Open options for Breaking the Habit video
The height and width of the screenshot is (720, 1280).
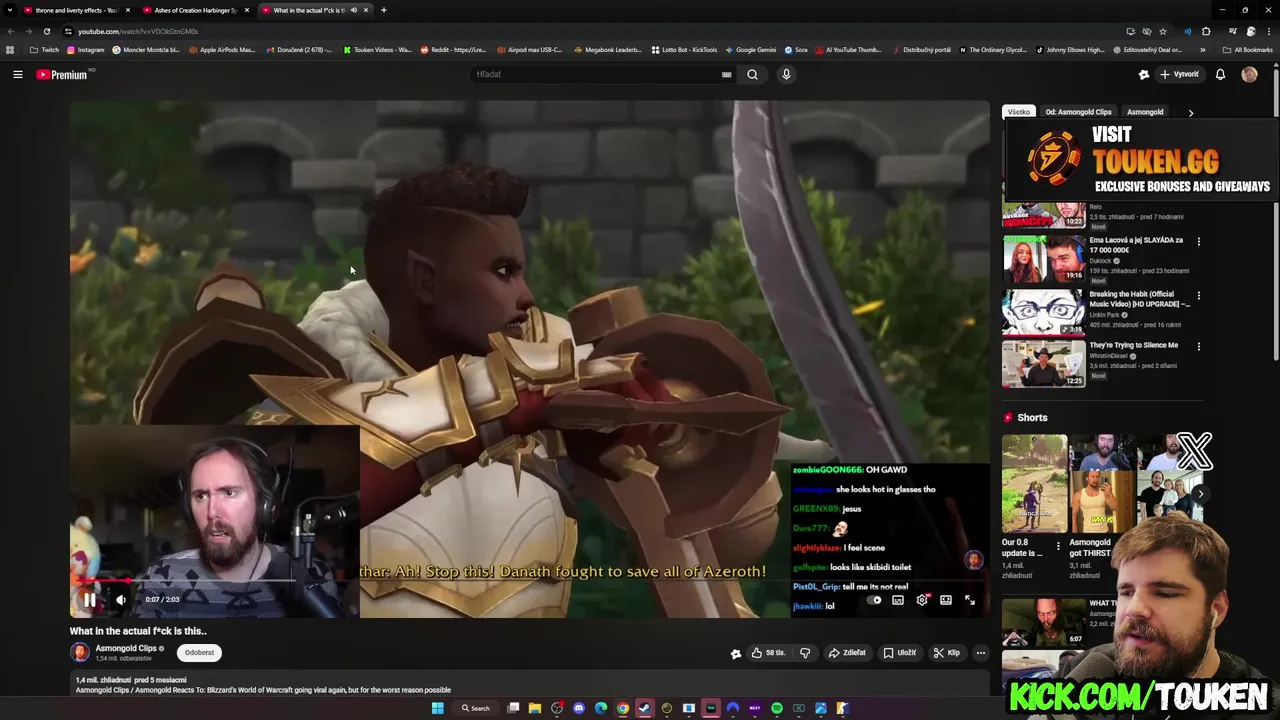click(1198, 295)
